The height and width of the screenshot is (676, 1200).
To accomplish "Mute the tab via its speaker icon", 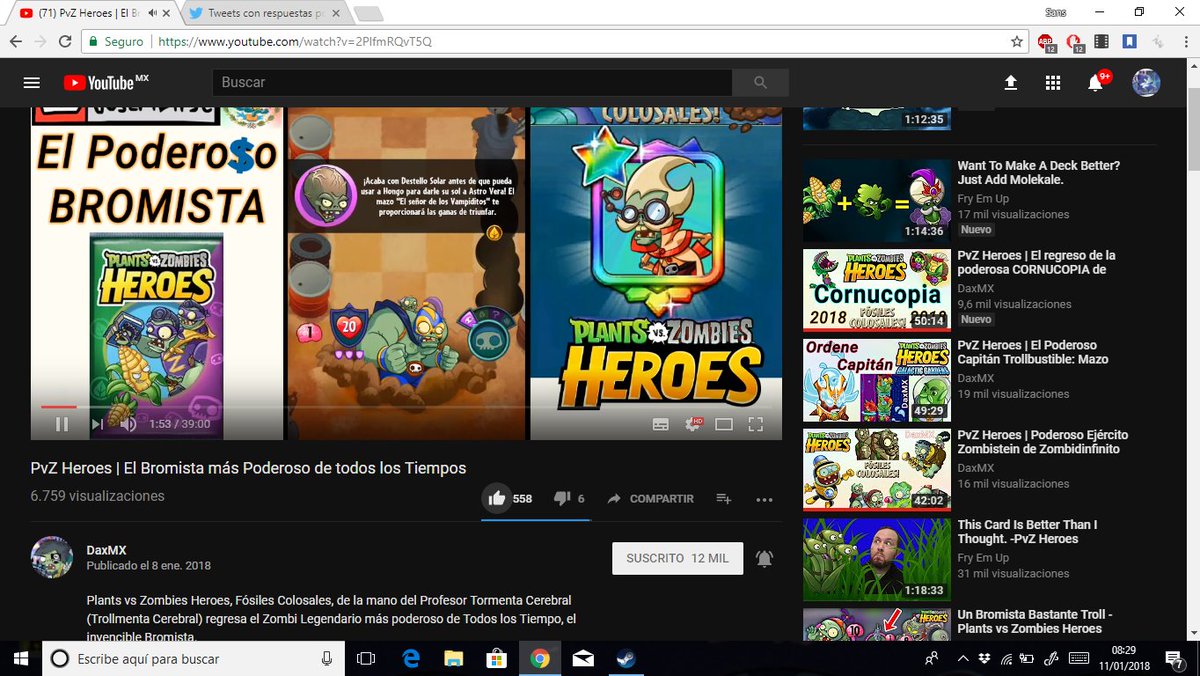I will (x=152, y=14).
